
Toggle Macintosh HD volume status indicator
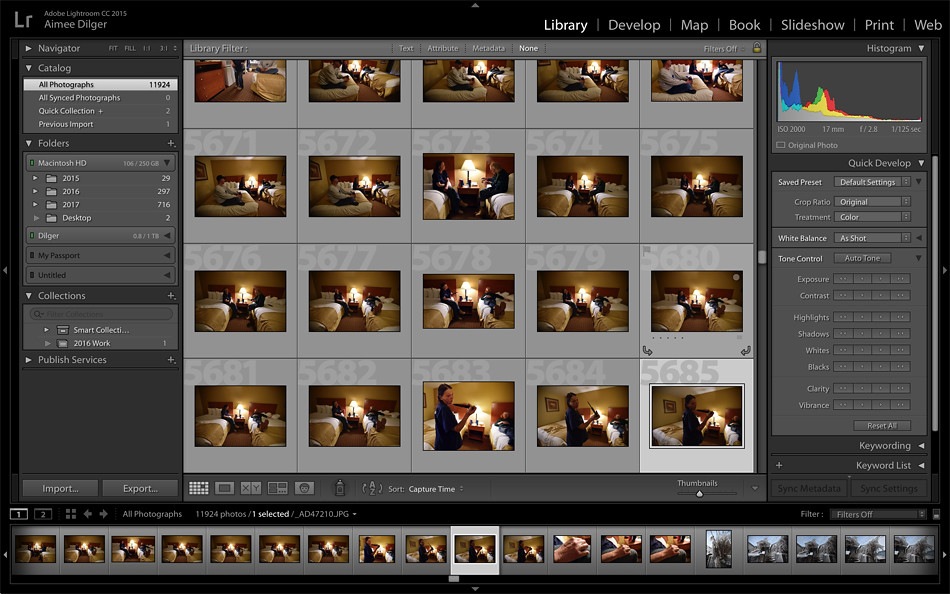point(32,163)
